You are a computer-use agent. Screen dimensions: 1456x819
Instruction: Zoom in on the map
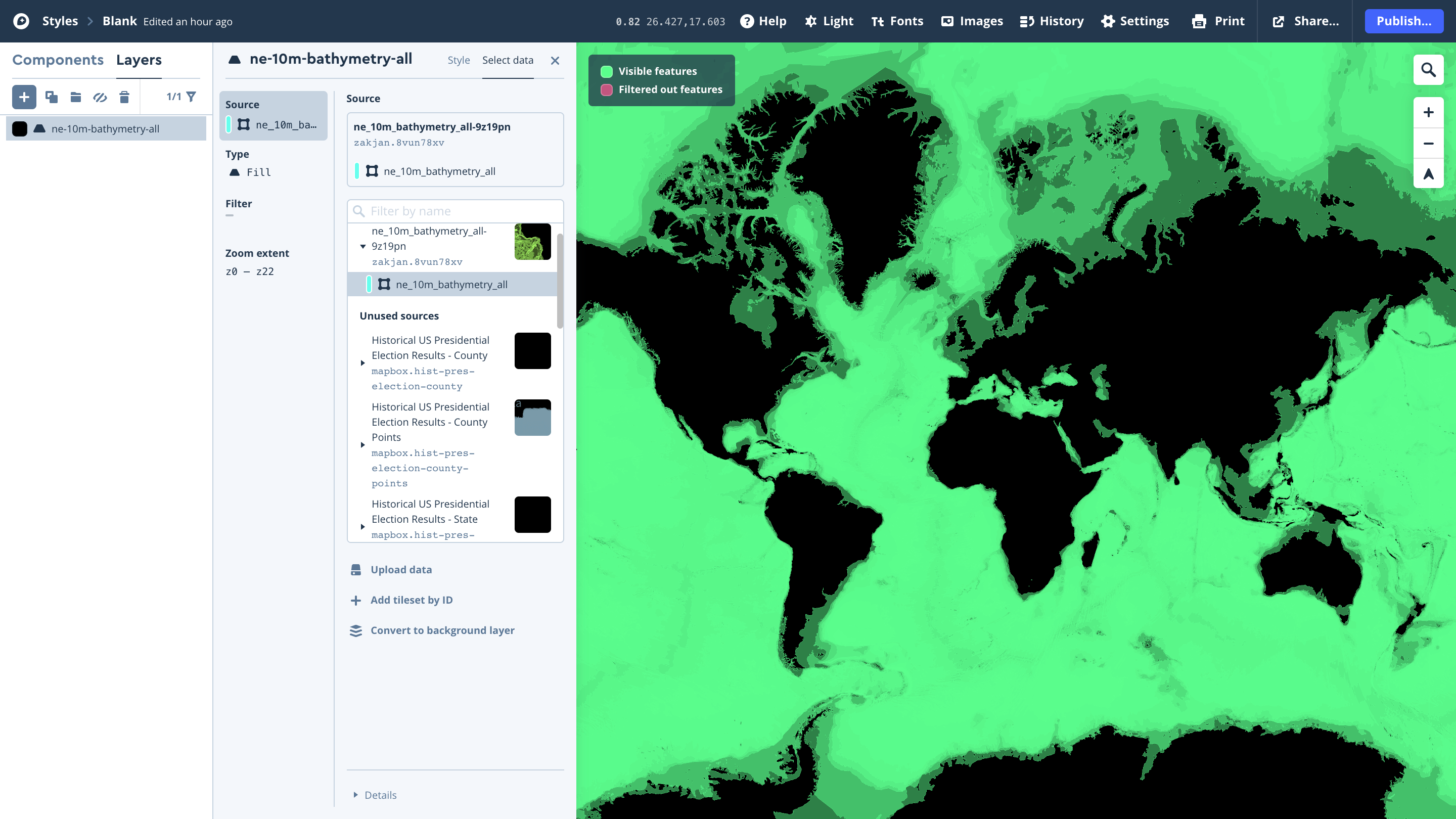point(1428,112)
